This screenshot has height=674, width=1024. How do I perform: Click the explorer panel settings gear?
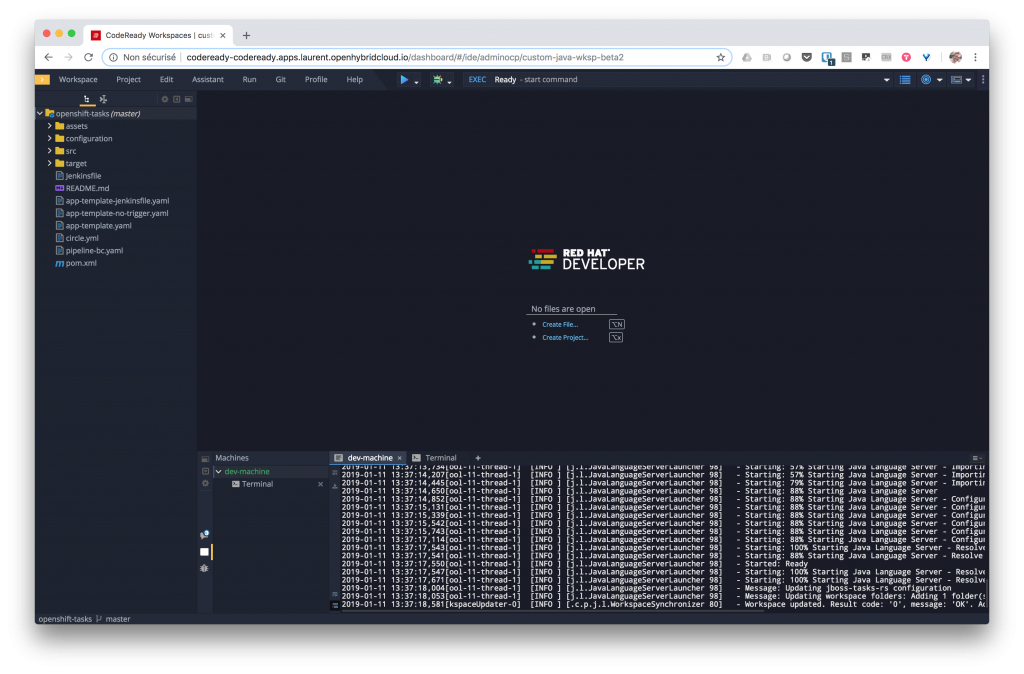[165, 99]
